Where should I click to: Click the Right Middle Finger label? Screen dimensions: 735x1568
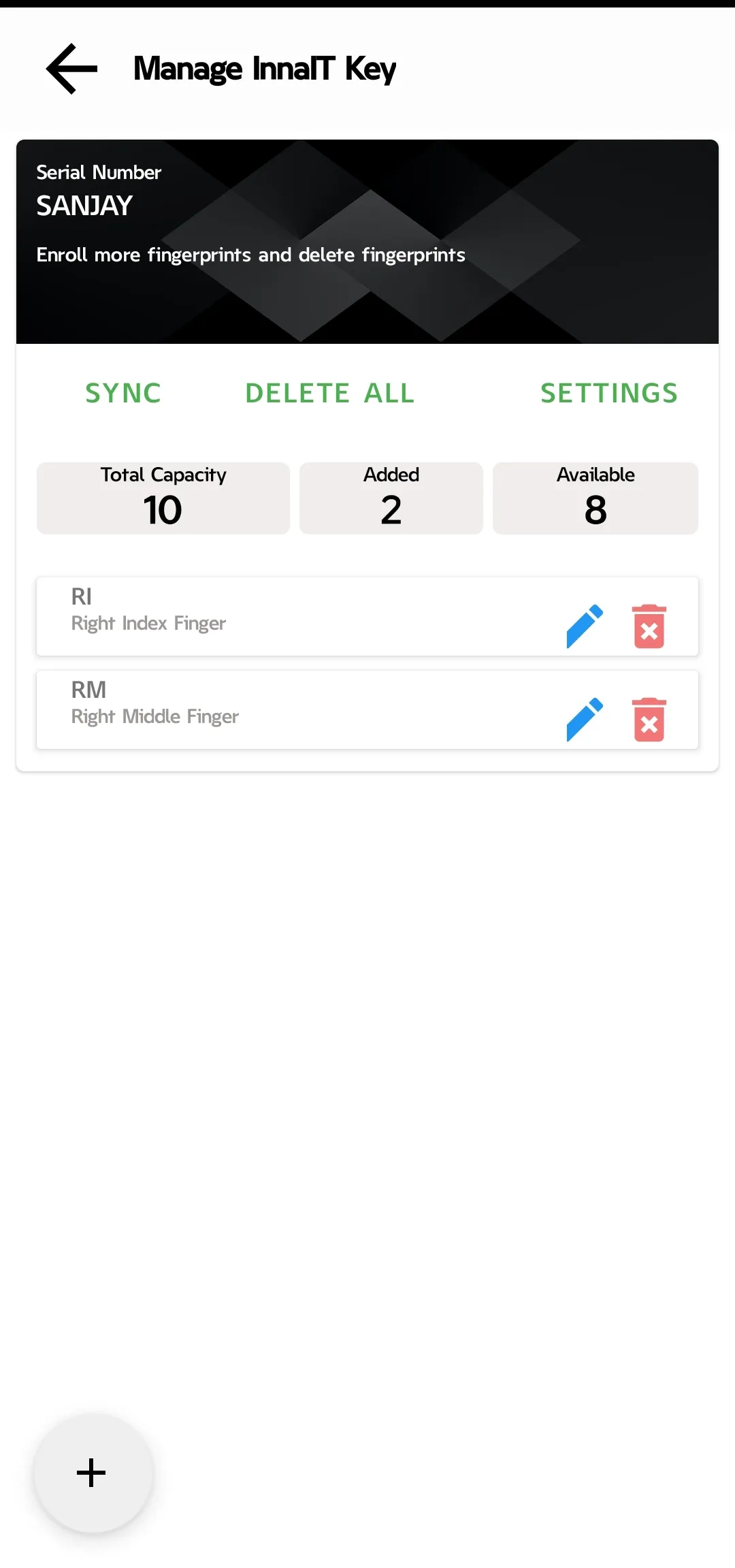tap(155, 717)
